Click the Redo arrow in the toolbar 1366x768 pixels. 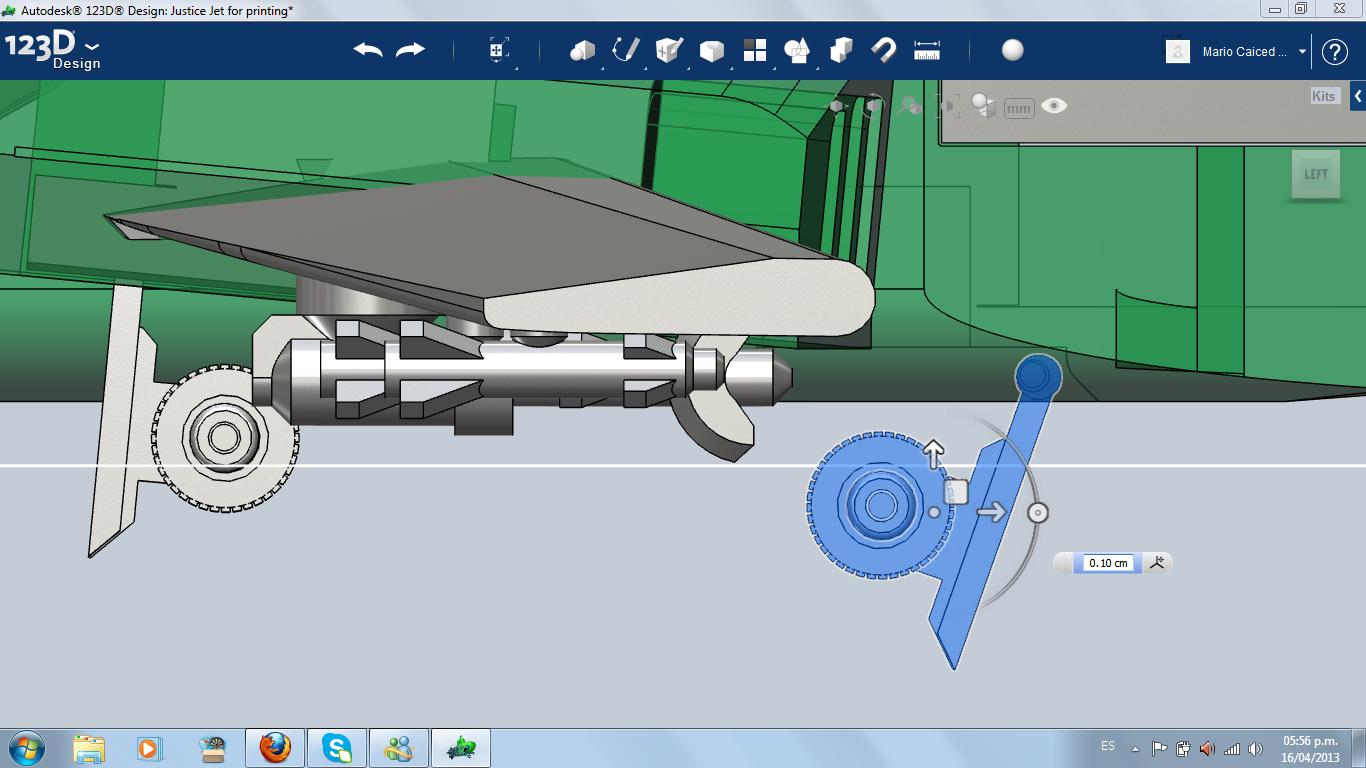tap(411, 50)
